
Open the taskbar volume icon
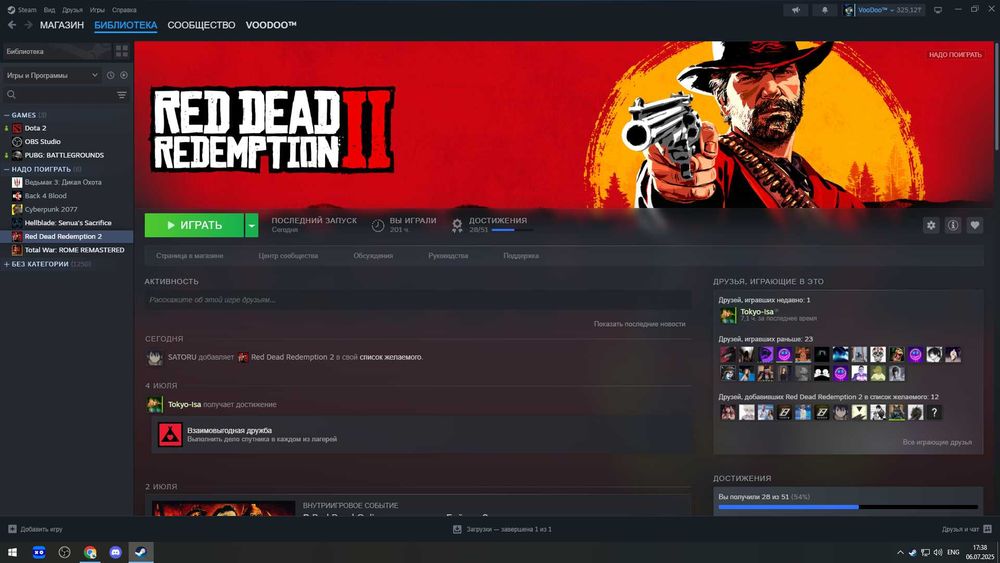(x=938, y=552)
